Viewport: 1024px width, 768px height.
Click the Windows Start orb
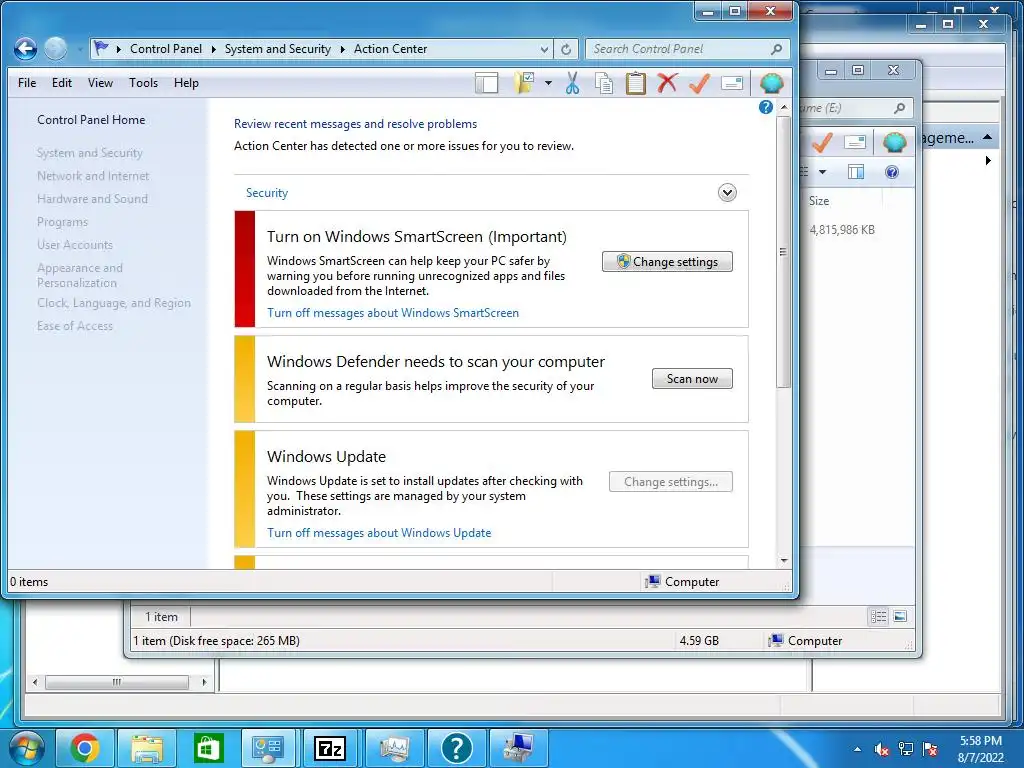pos(27,748)
